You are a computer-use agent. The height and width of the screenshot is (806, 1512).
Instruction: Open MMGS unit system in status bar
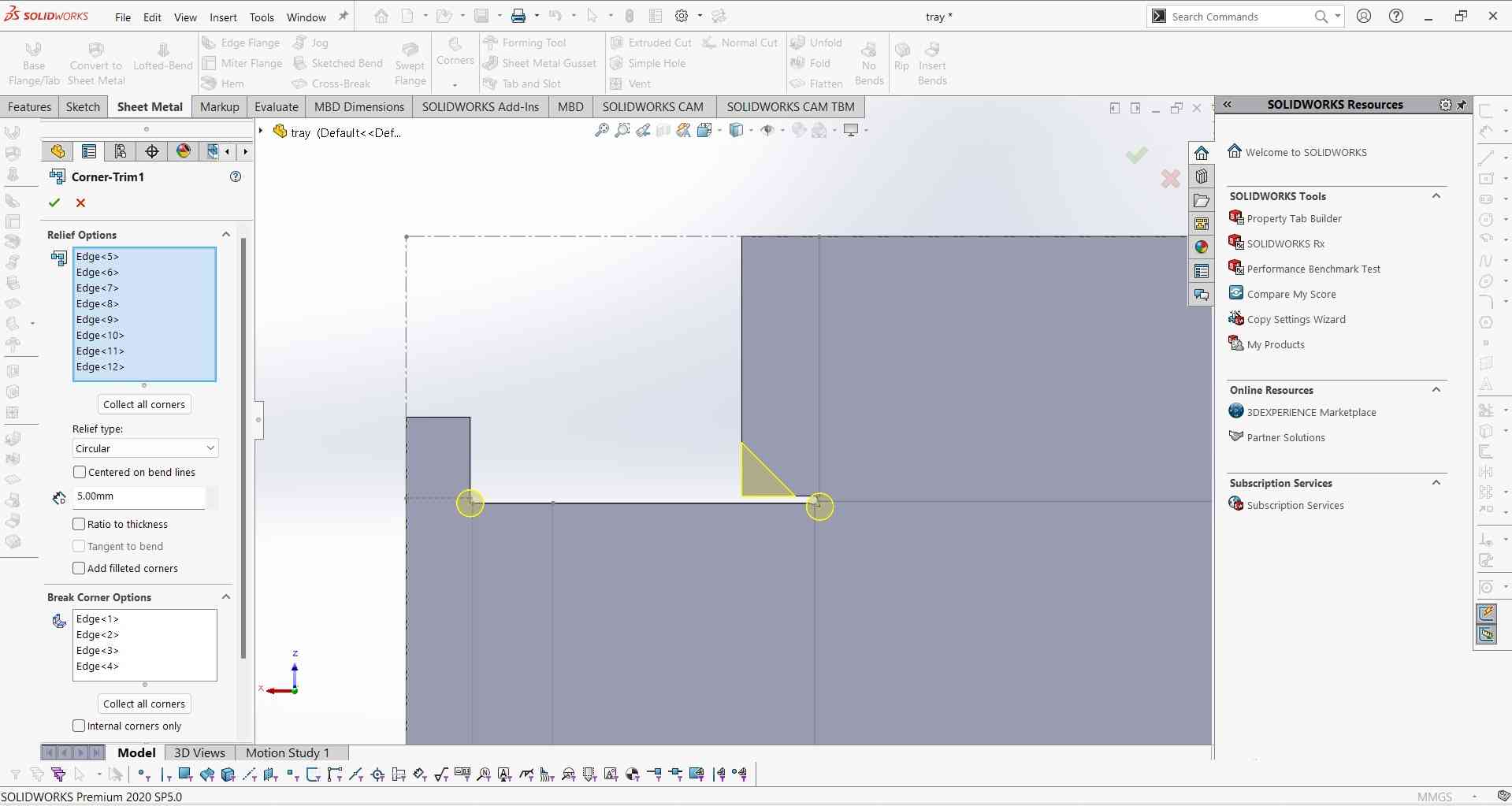coord(1434,797)
